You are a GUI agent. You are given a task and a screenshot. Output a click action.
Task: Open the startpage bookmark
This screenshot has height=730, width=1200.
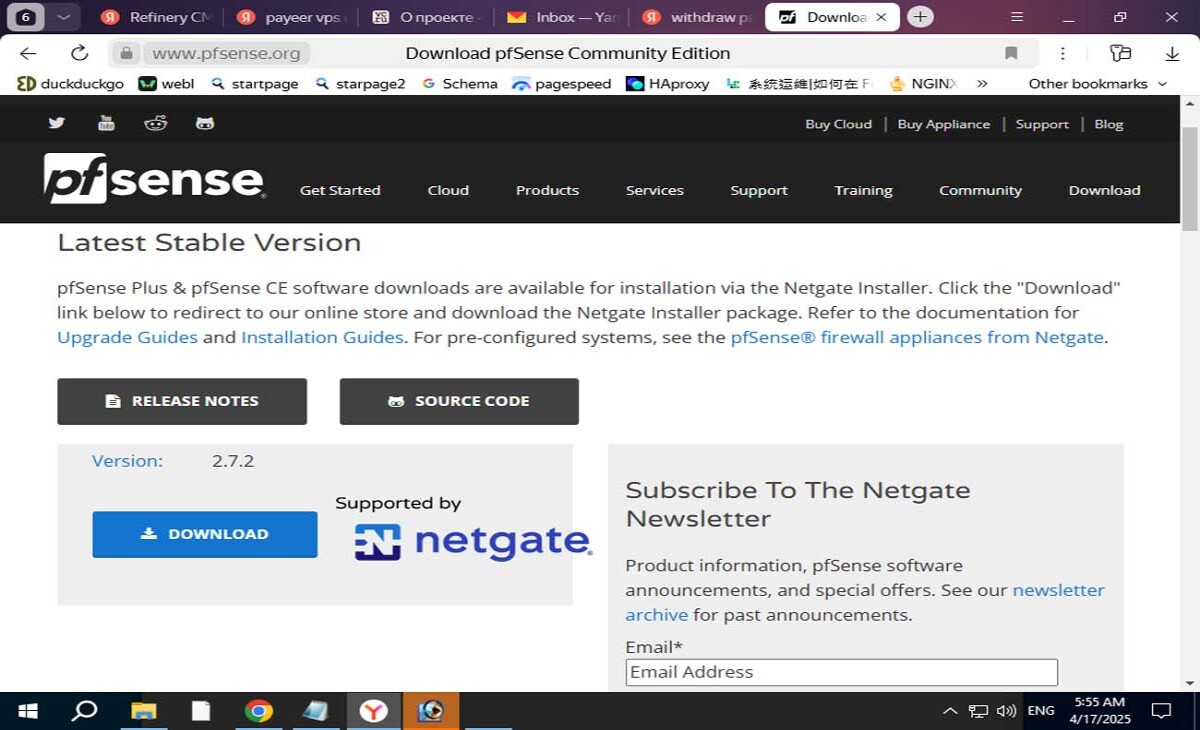click(255, 84)
